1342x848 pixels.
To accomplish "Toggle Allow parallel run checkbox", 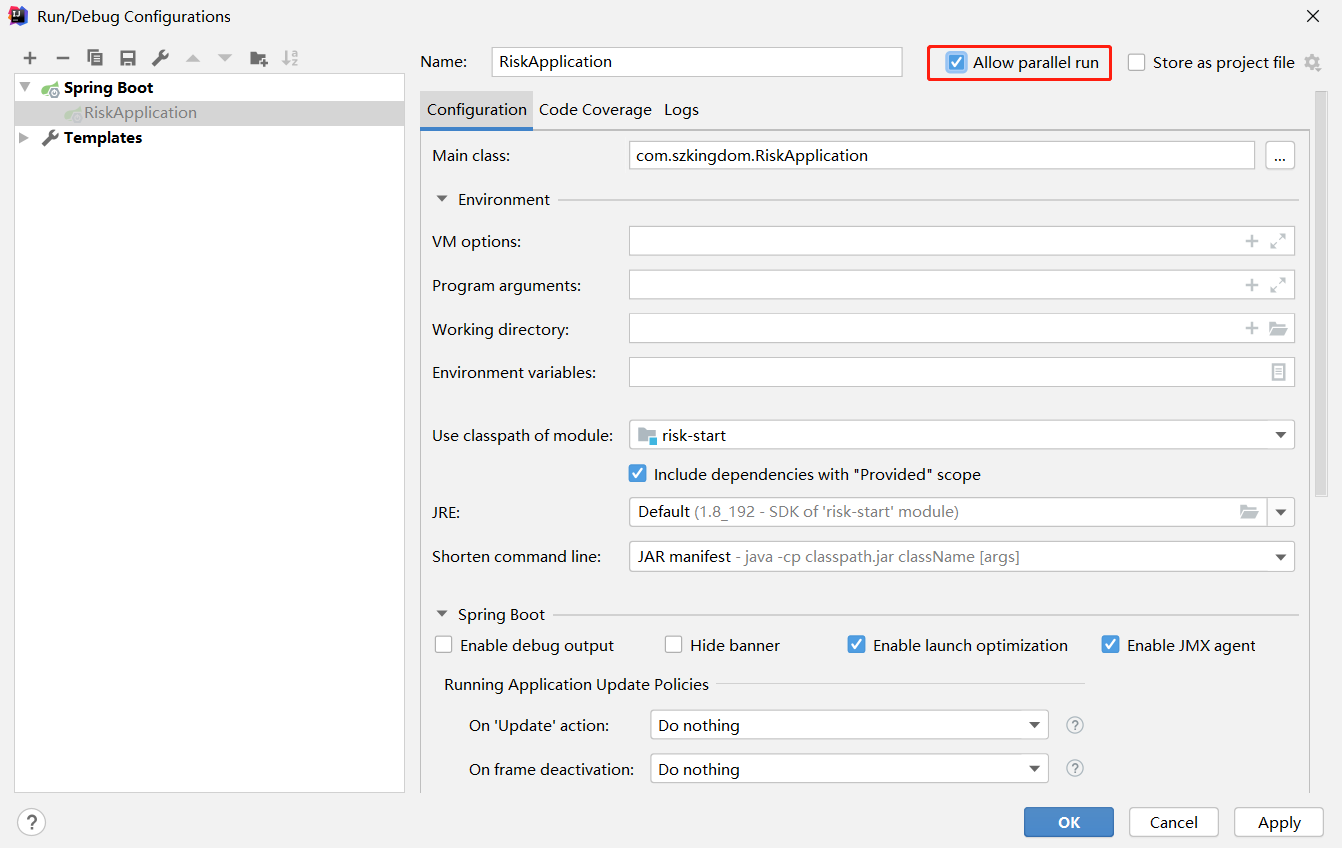I will [x=957, y=62].
